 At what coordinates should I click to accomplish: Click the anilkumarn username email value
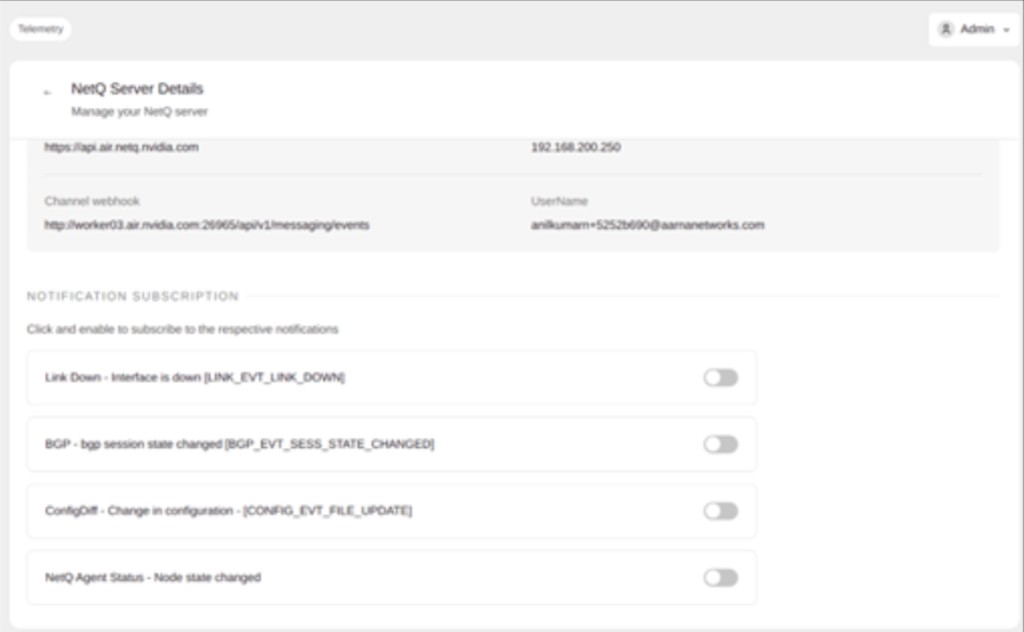pyautogui.click(x=647, y=225)
